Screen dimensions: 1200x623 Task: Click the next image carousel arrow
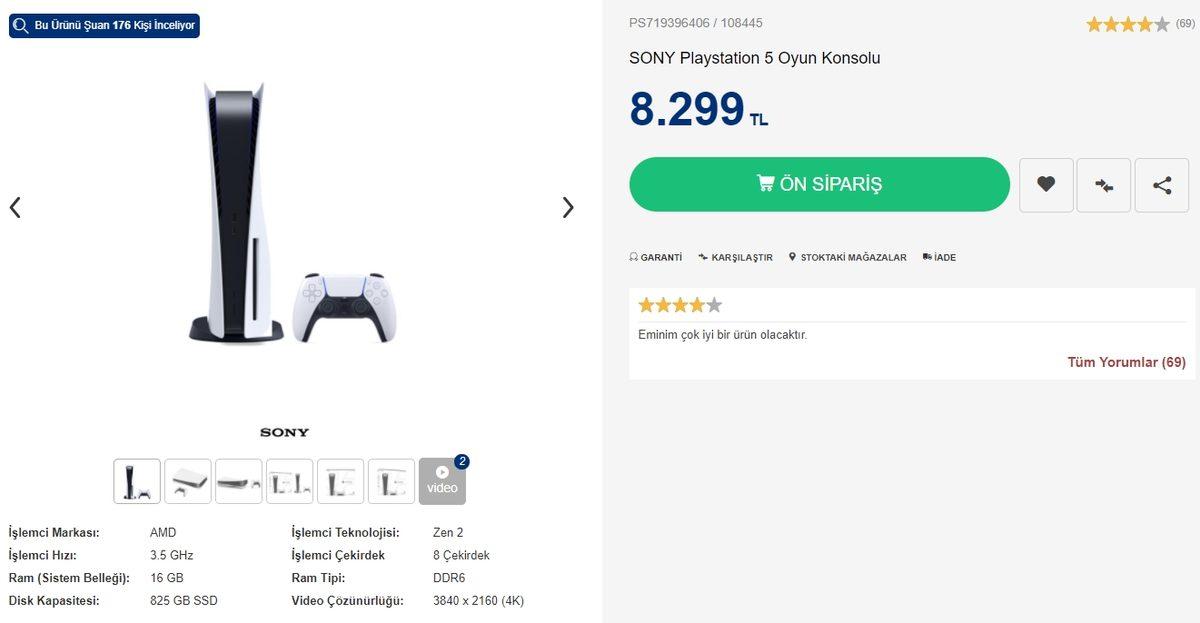tap(568, 207)
